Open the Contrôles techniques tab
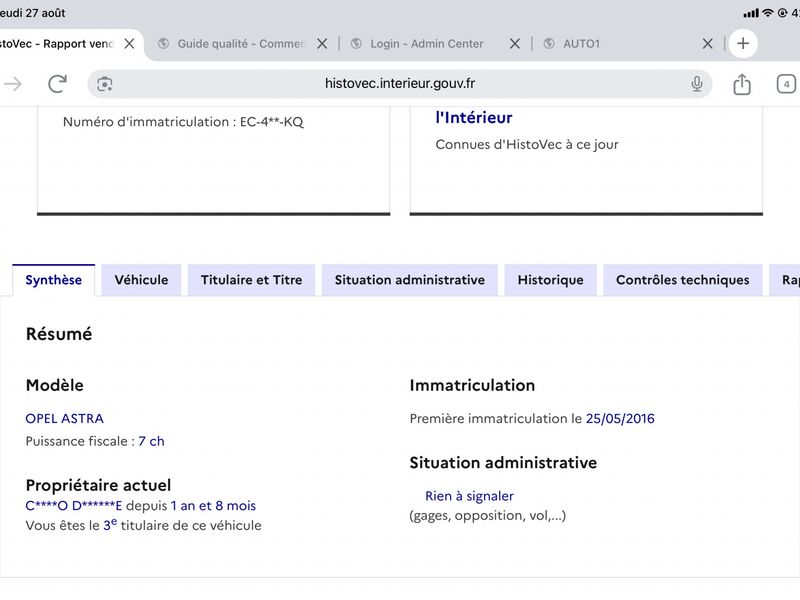 [x=683, y=280]
